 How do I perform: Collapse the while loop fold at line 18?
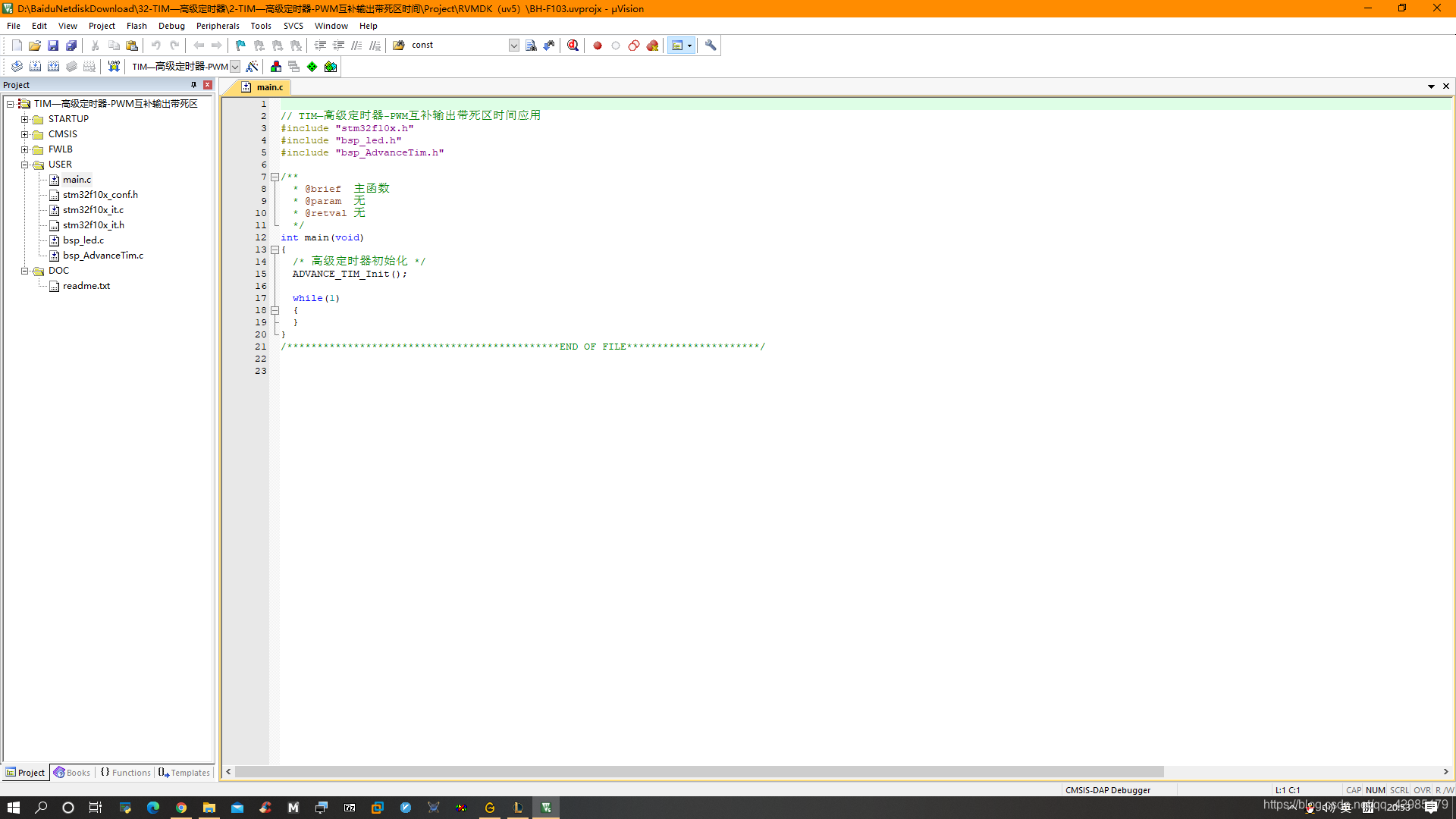point(275,310)
